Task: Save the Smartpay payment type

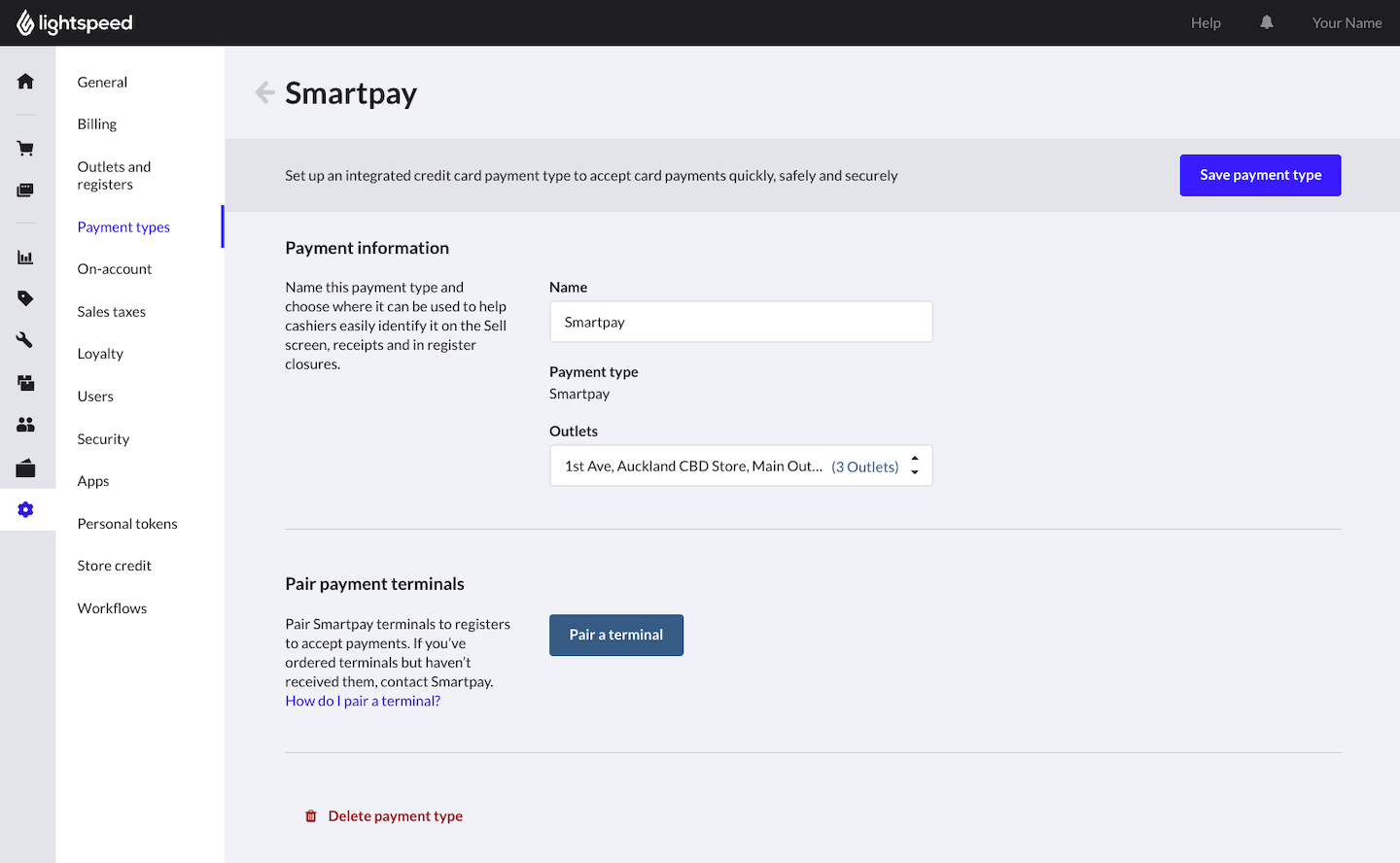Action: (1260, 175)
